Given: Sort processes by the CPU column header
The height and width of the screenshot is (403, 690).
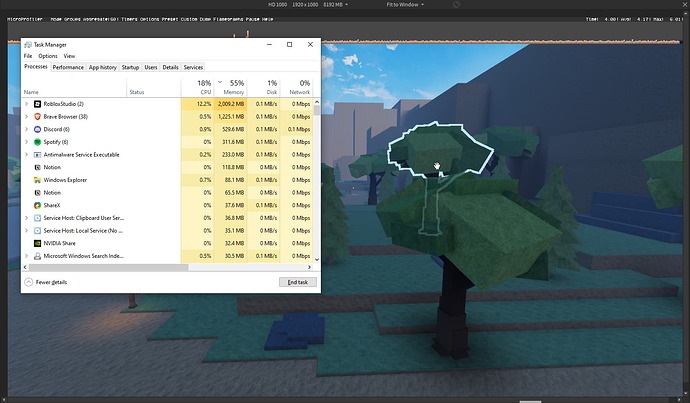Looking at the screenshot, I should [197, 87].
